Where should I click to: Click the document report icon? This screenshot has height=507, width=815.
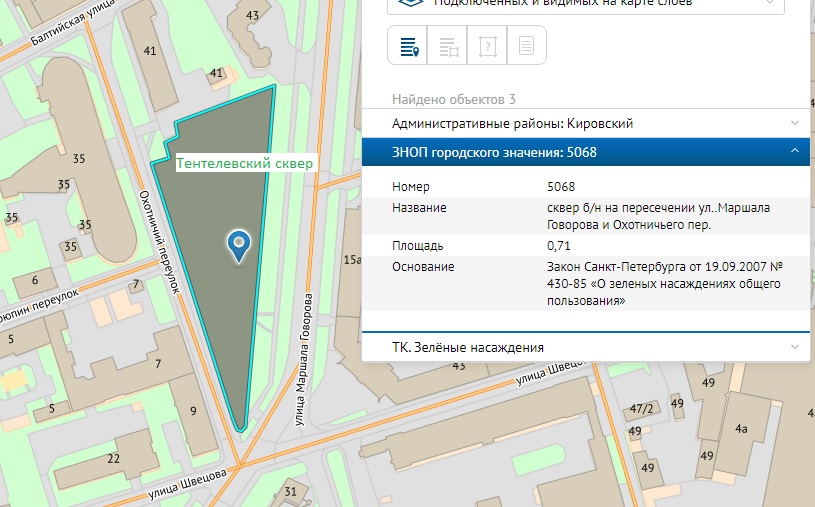point(527,46)
